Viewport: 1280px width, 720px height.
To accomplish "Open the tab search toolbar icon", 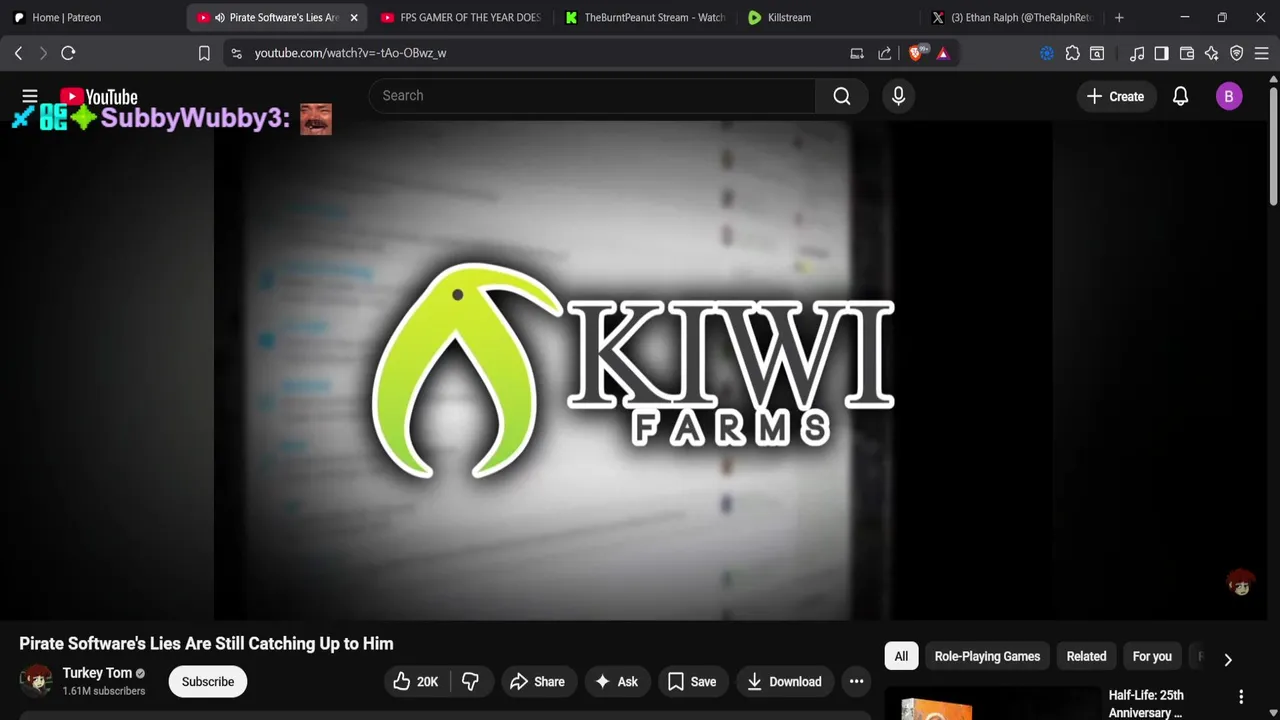I will [1097, 53].
